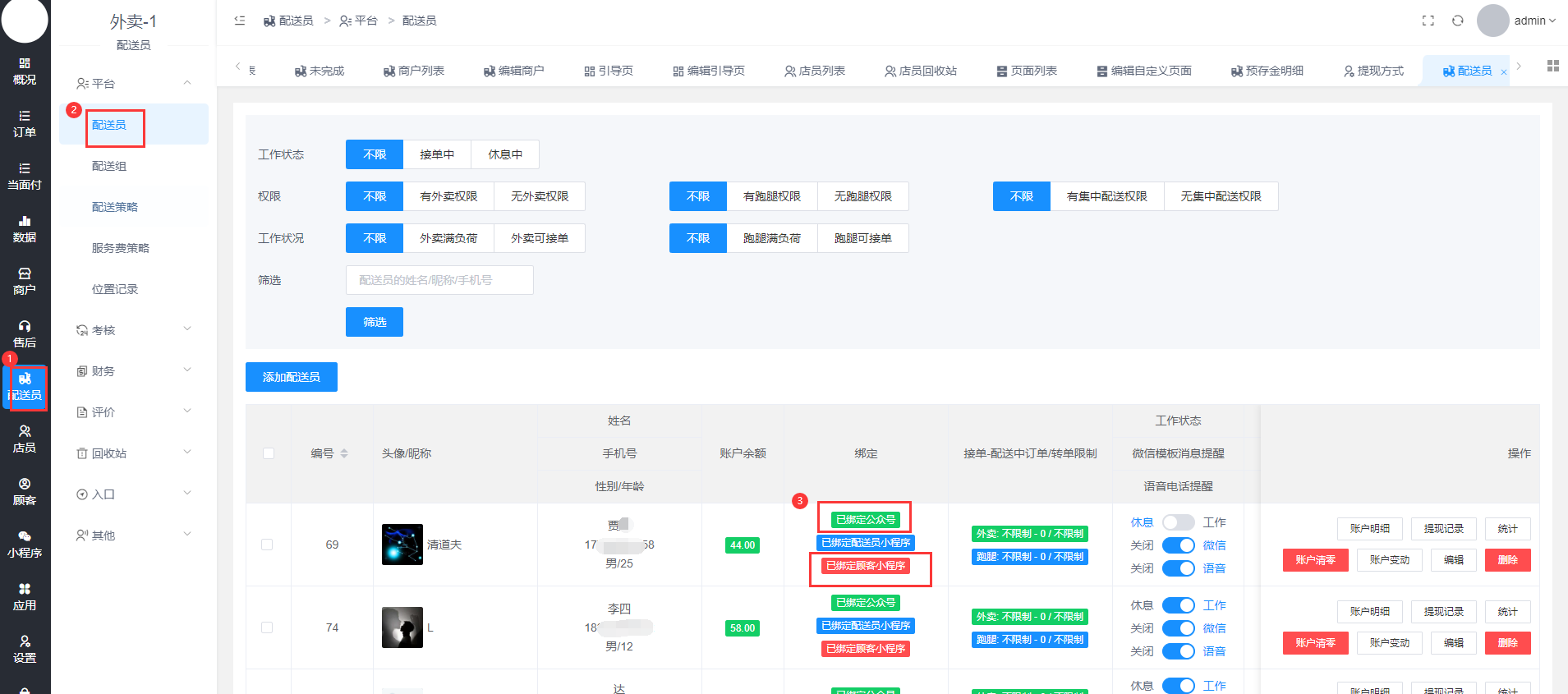Collapse the sidebar with the menu fold icon
Viewport: 1568px width, 694px height.
coord(240,21)
